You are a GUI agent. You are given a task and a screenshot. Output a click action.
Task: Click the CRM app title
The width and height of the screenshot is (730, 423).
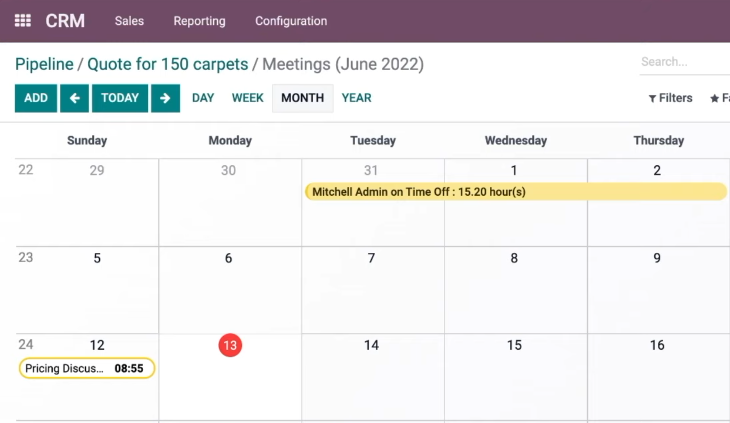tap(65, 21)
